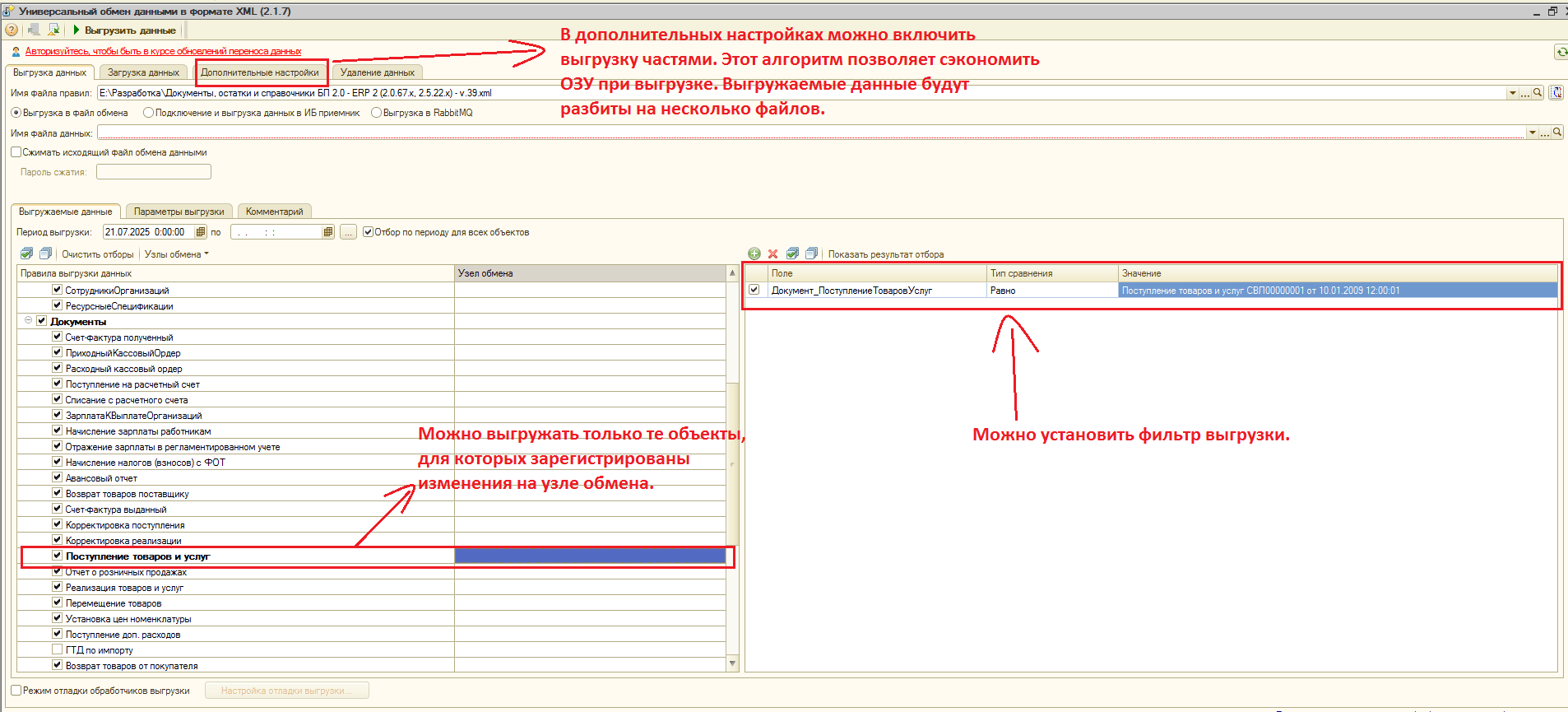Add a new filter row with green plus
The width and height of the screenshot is (1568, 712).
pyautogui.click(x=754, y=254)
